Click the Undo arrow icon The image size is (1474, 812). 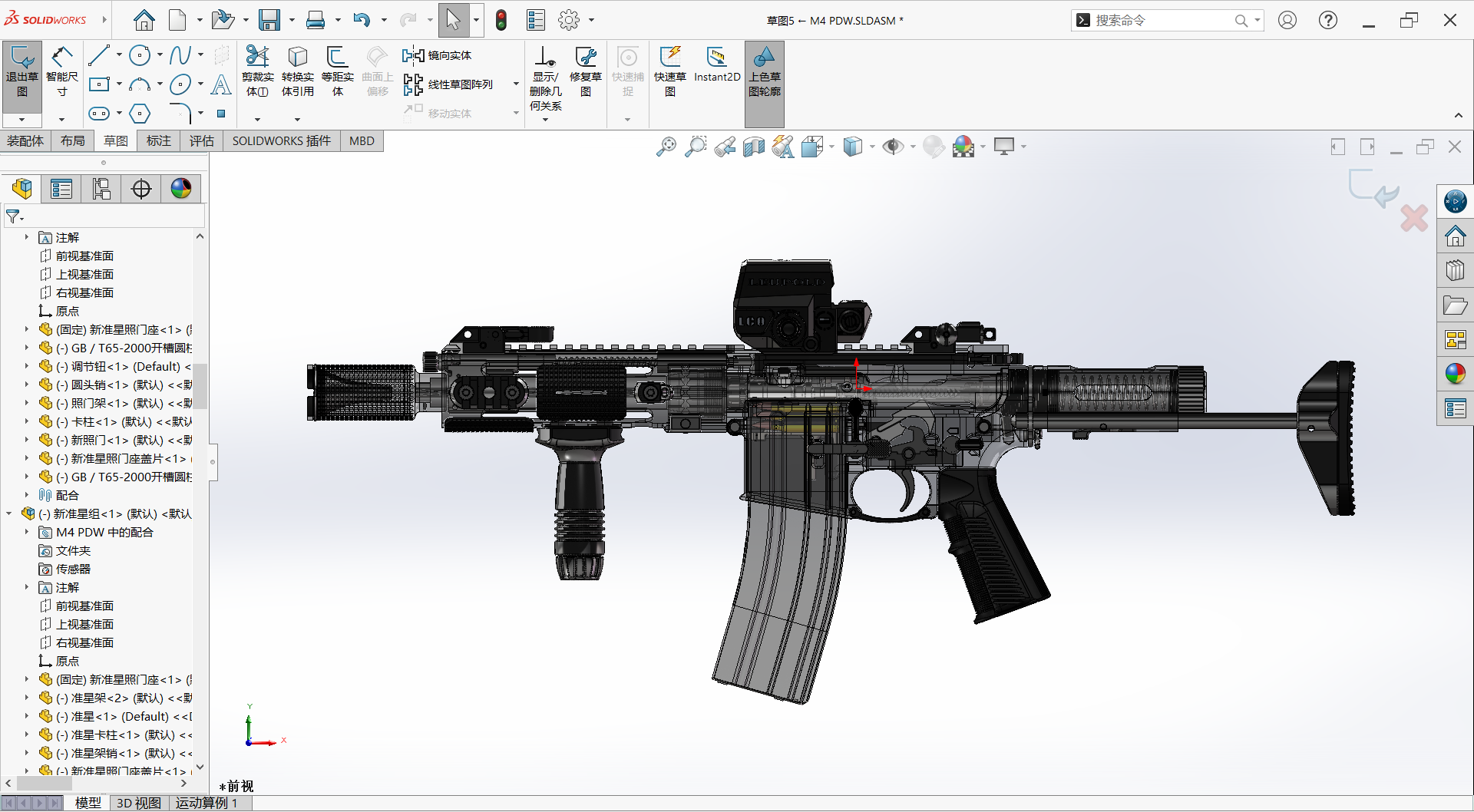point(362,20)
